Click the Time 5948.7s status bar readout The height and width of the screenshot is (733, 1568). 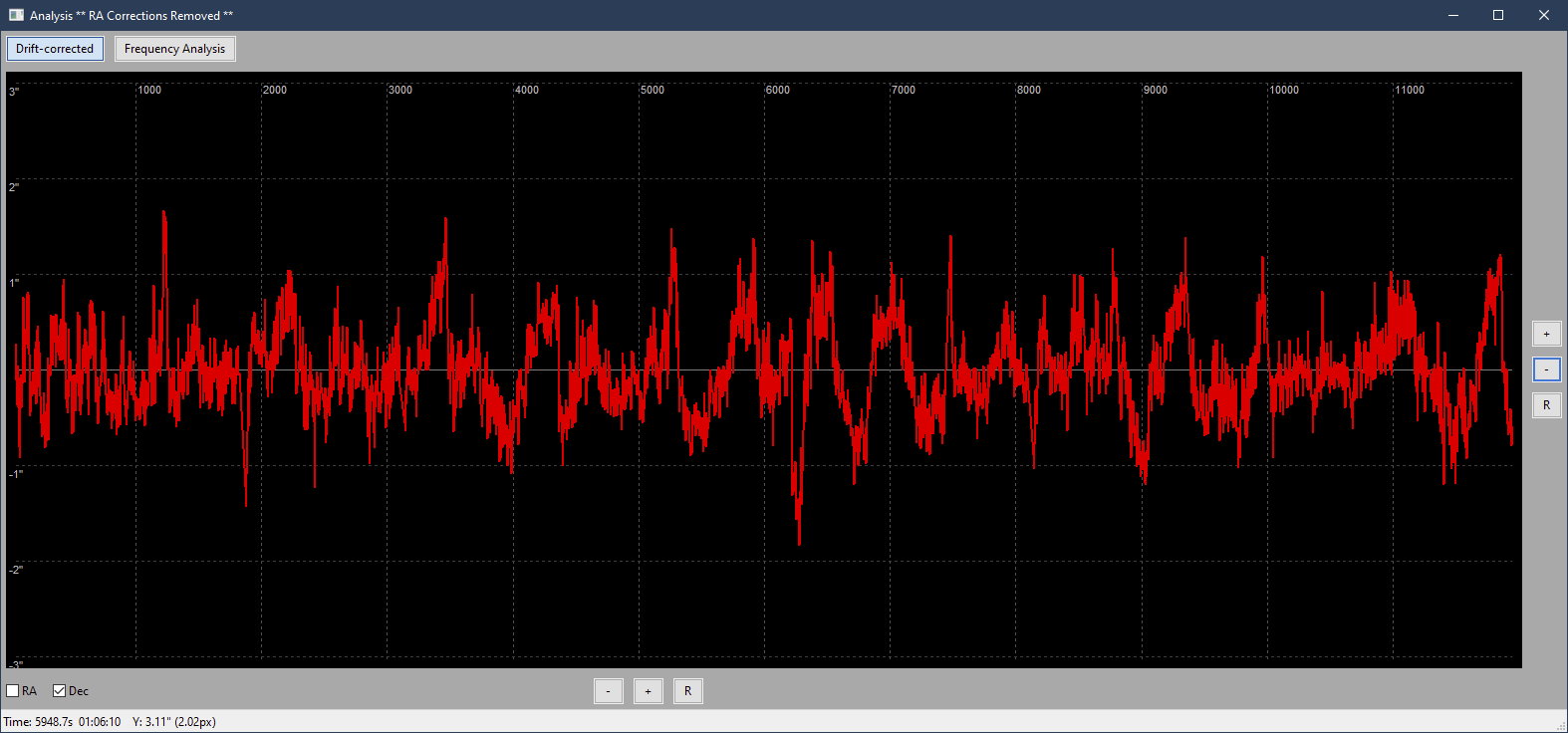tap(62, 722)
